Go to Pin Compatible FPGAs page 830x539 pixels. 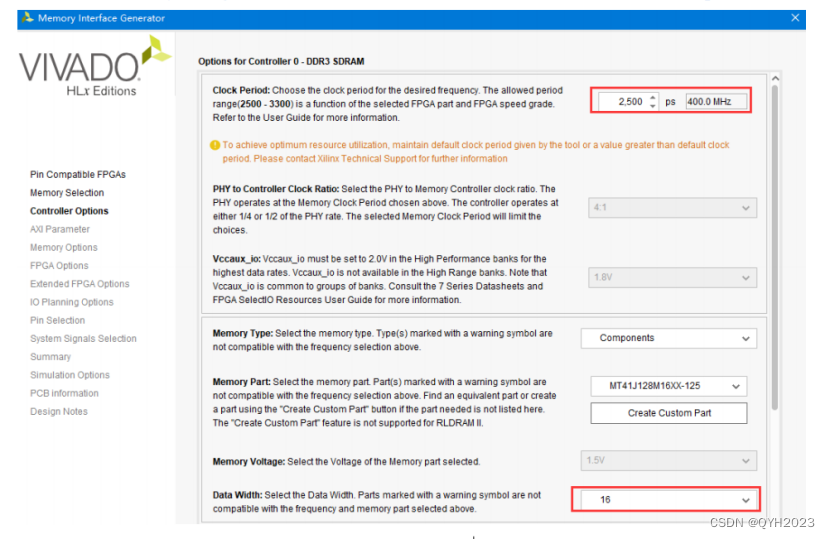pyautogui.click(x=78, y=175)
